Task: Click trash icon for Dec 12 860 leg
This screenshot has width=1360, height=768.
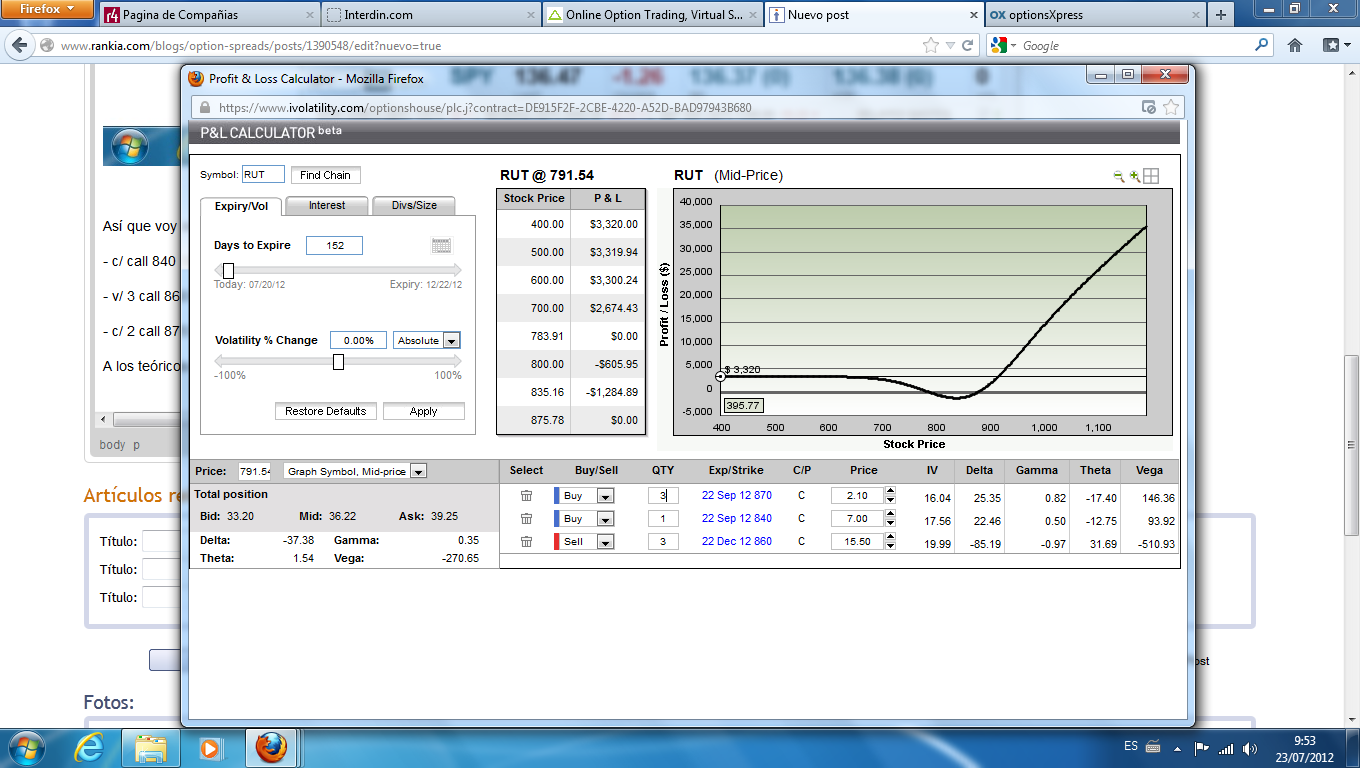Action: tap(526, 542)
